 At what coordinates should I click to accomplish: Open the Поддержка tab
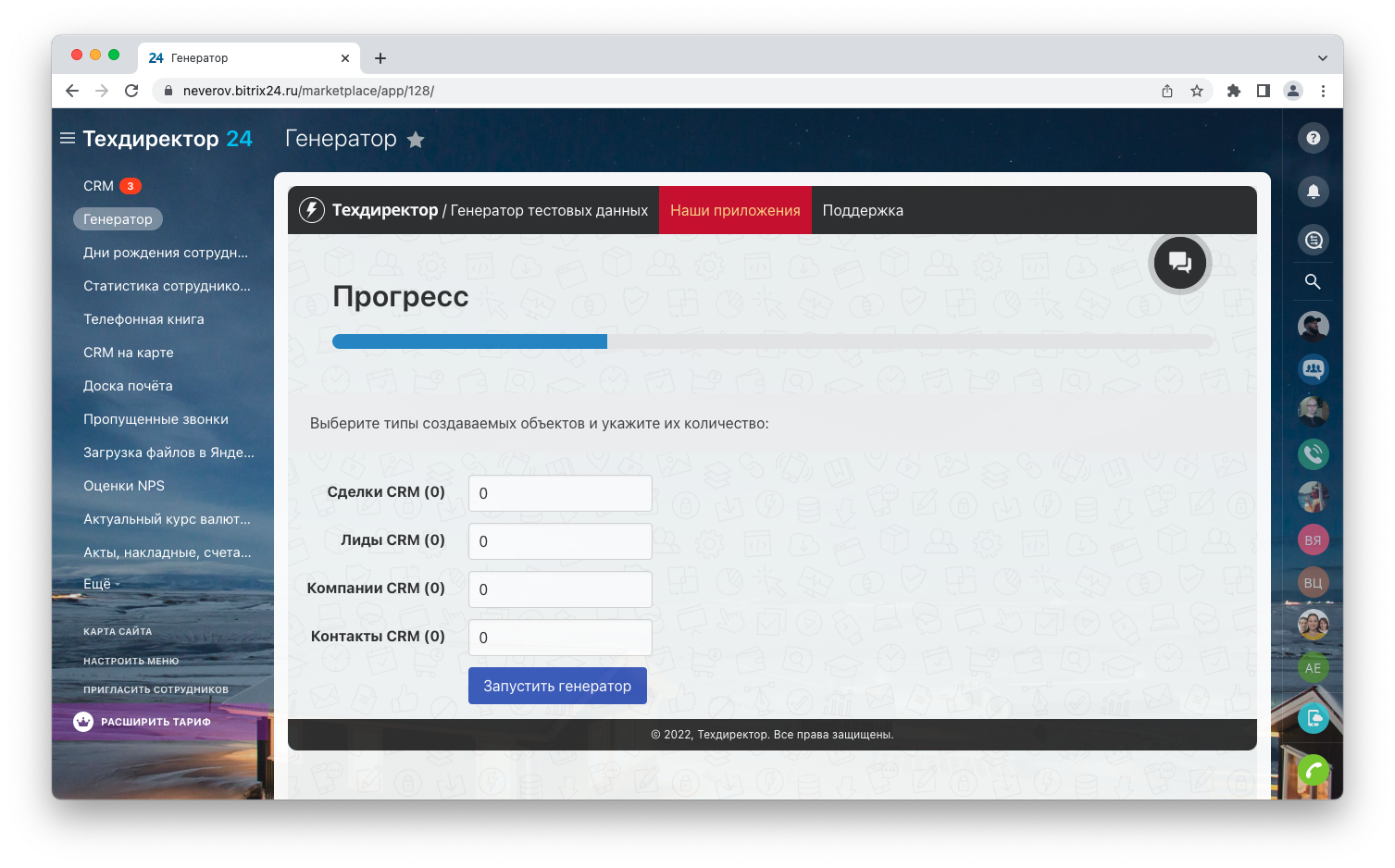(863, 210)
